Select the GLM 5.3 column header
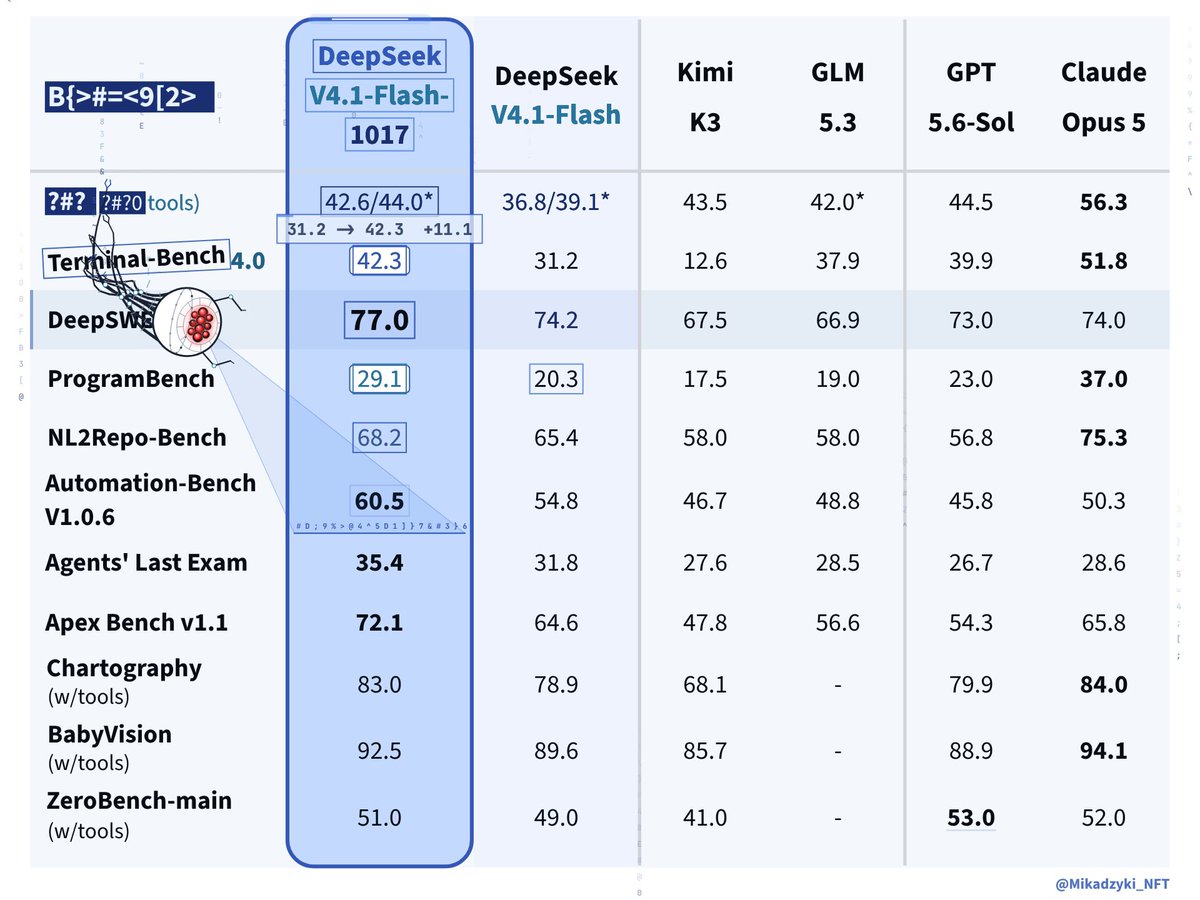Image resolution: width=1200 pixels, height=900 pixels. 838,98
